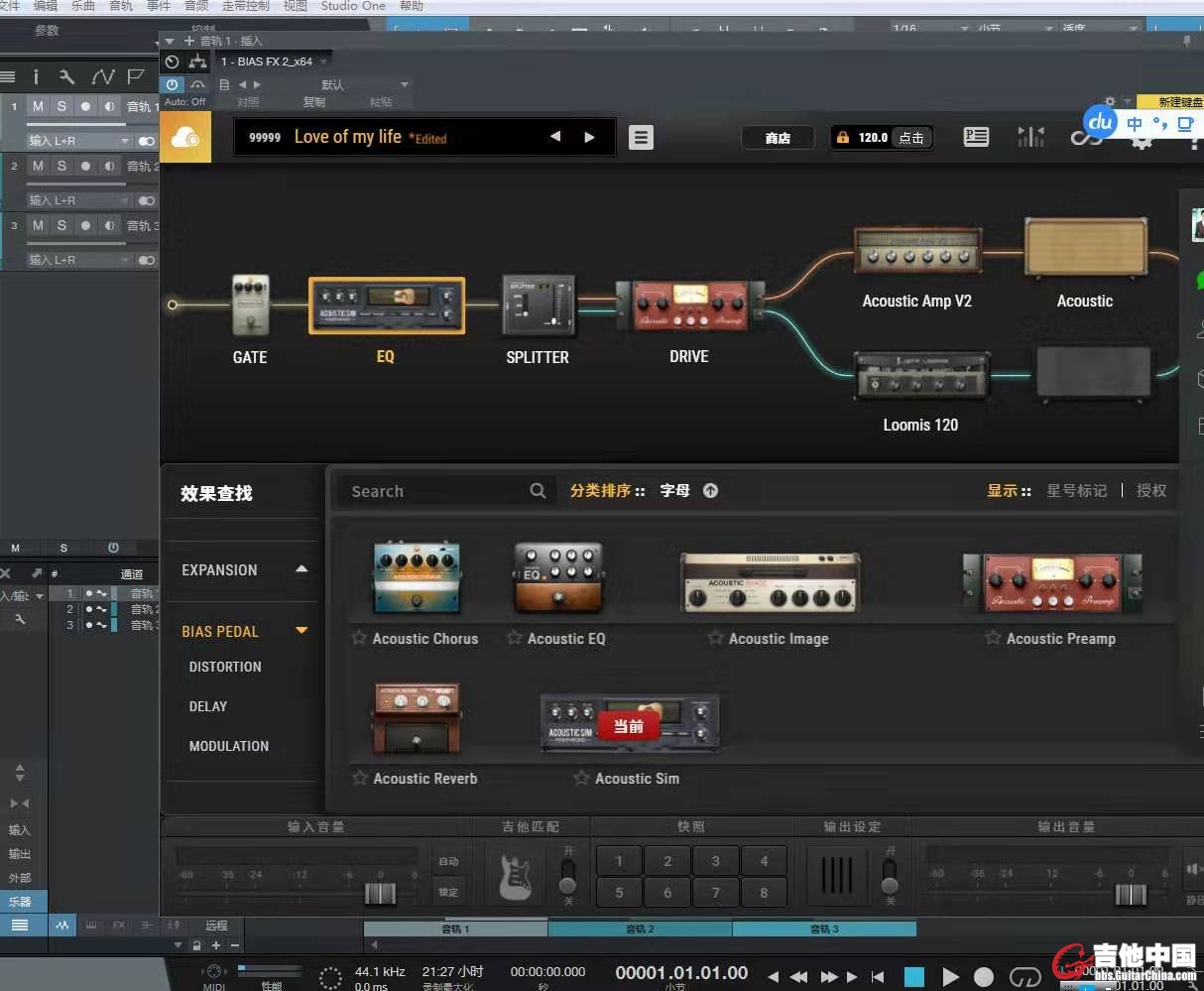Screen dimensions: 1204x991
Task: Click the ToneCloud cloud icon
Action: (185, 138)
